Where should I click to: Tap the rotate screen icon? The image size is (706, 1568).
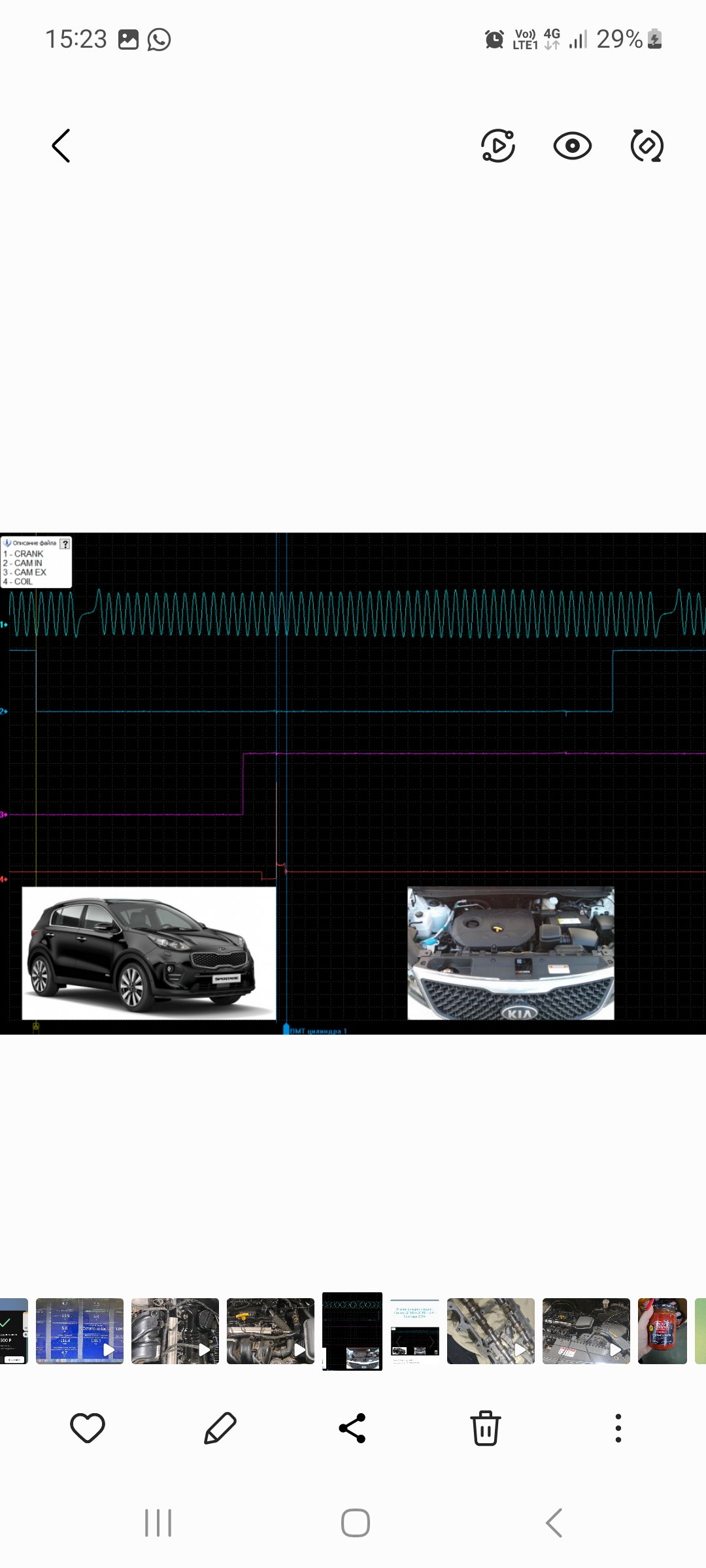(647, 145)
